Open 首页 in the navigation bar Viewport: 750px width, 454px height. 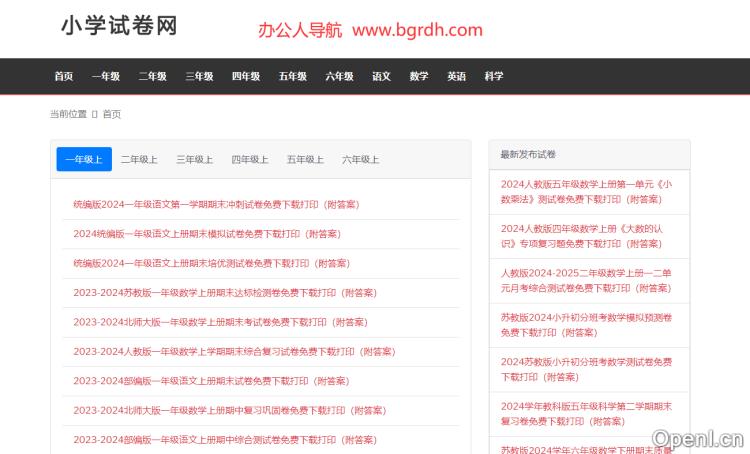click(64, 76)
